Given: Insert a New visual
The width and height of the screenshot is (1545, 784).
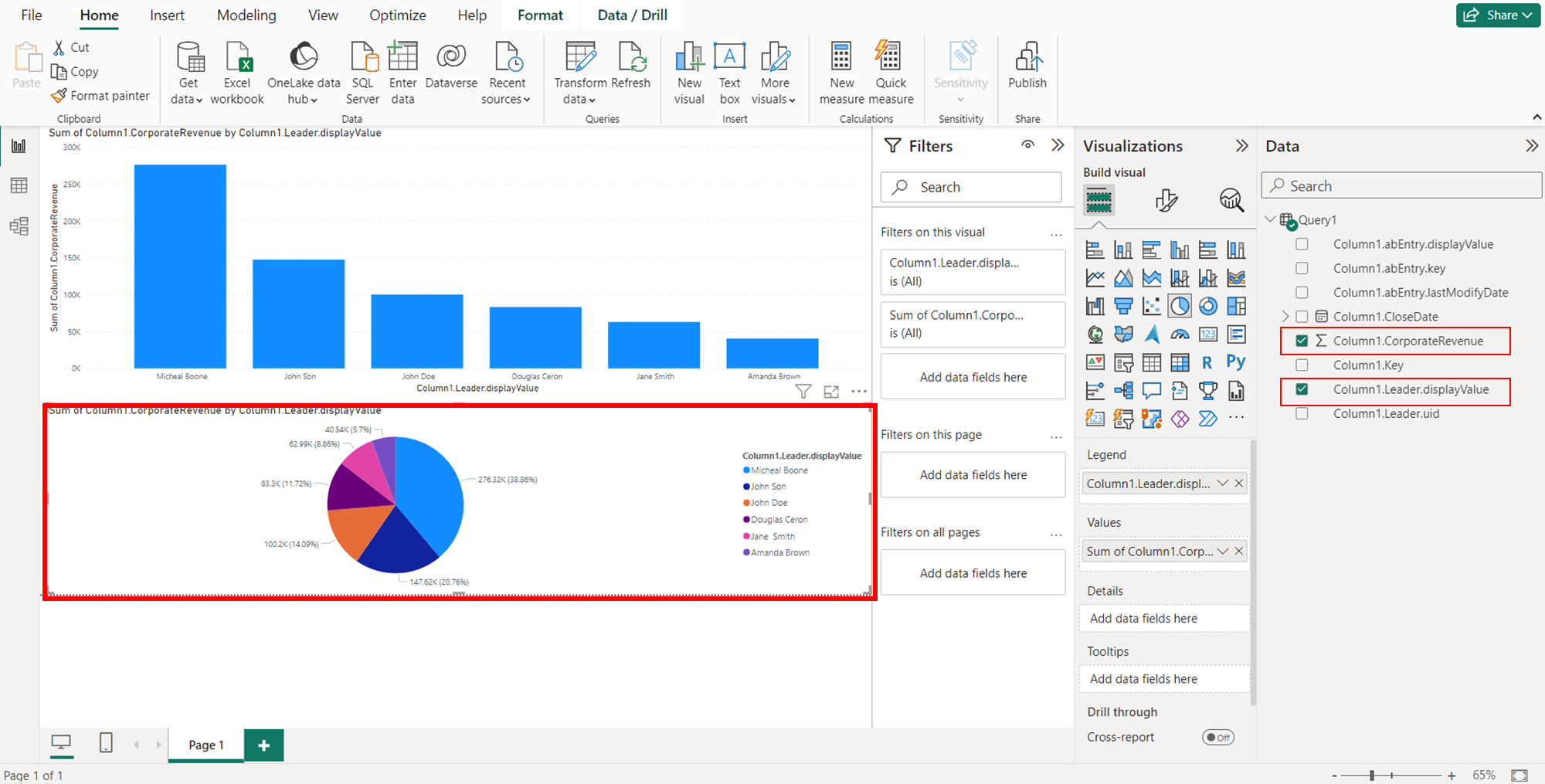Looking at the screenshot, I should pyautogui.click(x=689, y=73).
